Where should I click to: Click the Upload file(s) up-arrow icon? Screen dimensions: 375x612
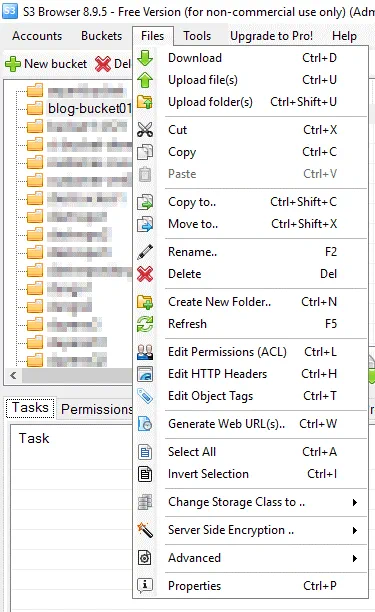145,80
